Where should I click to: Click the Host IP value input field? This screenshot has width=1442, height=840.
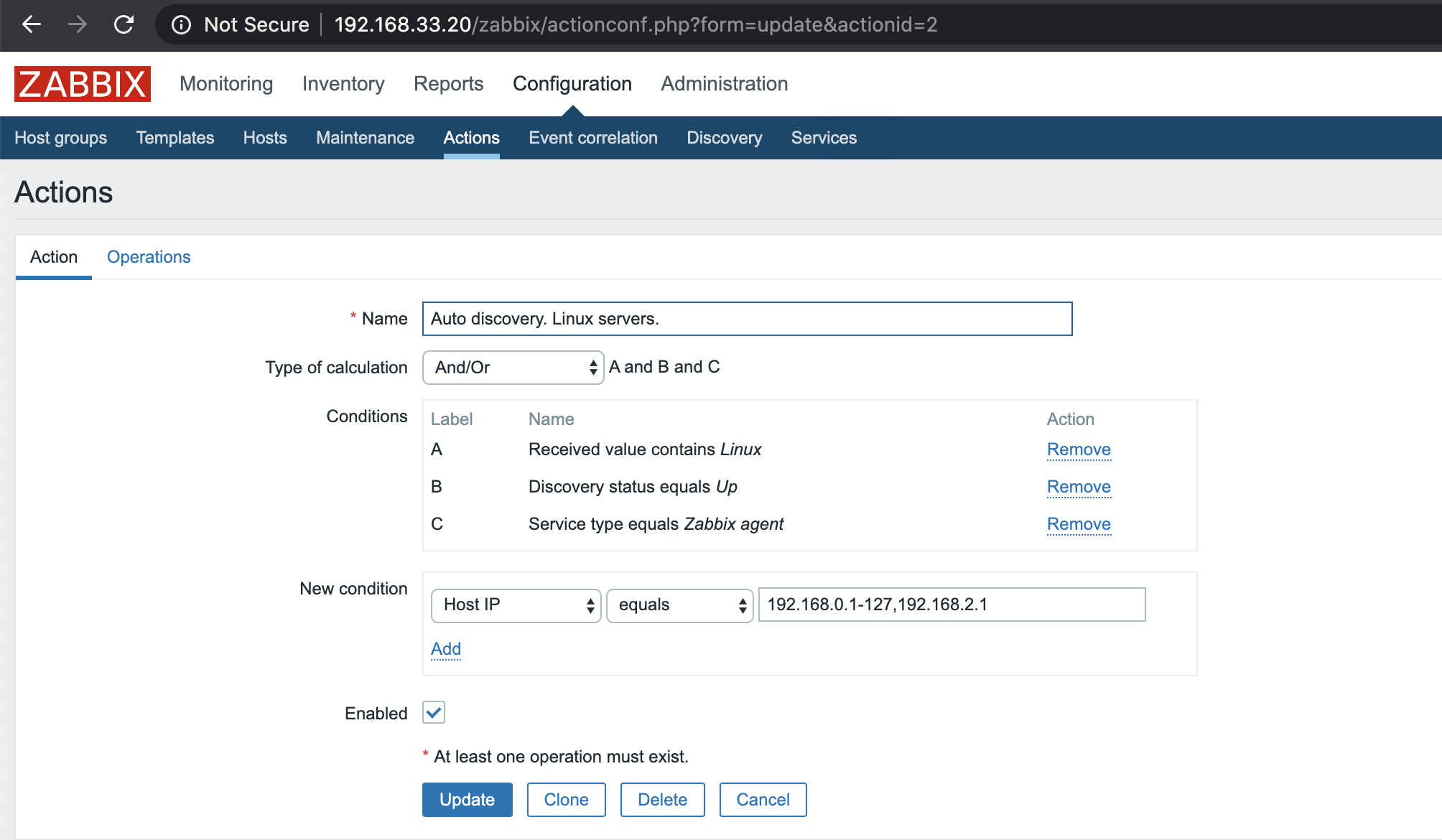pos(952,605)
